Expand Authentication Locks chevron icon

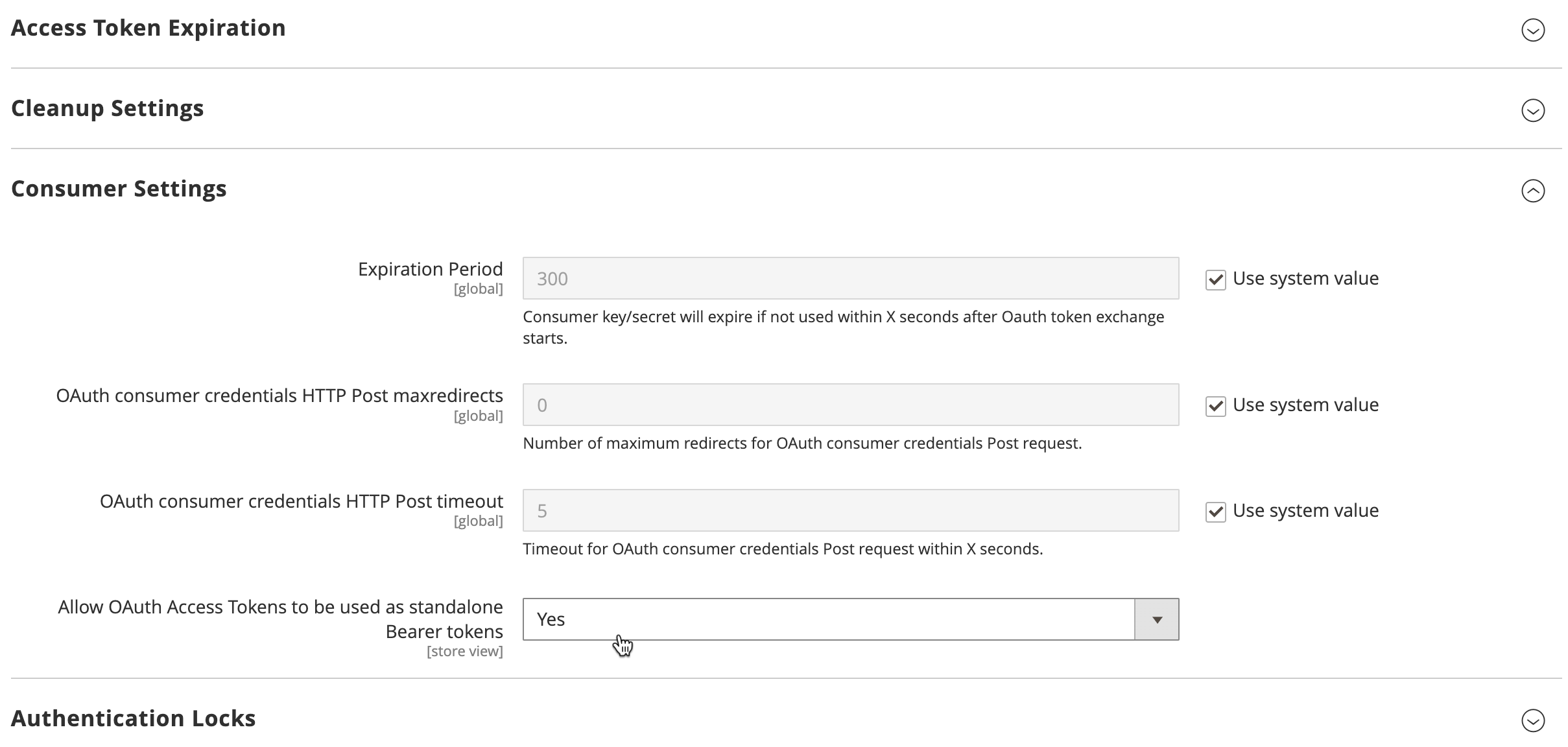tap(1533, 720)
